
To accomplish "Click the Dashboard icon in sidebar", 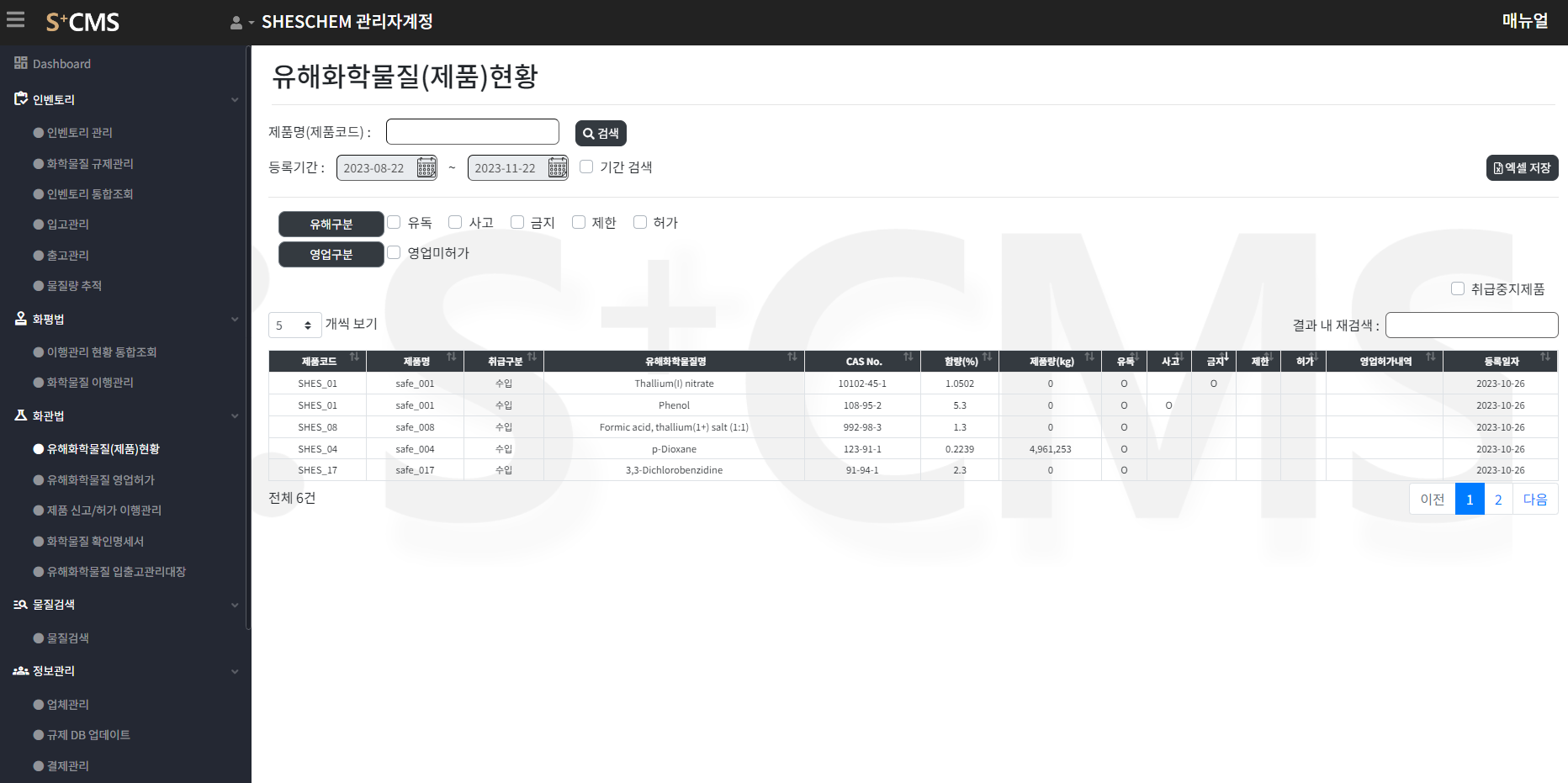I will click(x=21, y=63).
